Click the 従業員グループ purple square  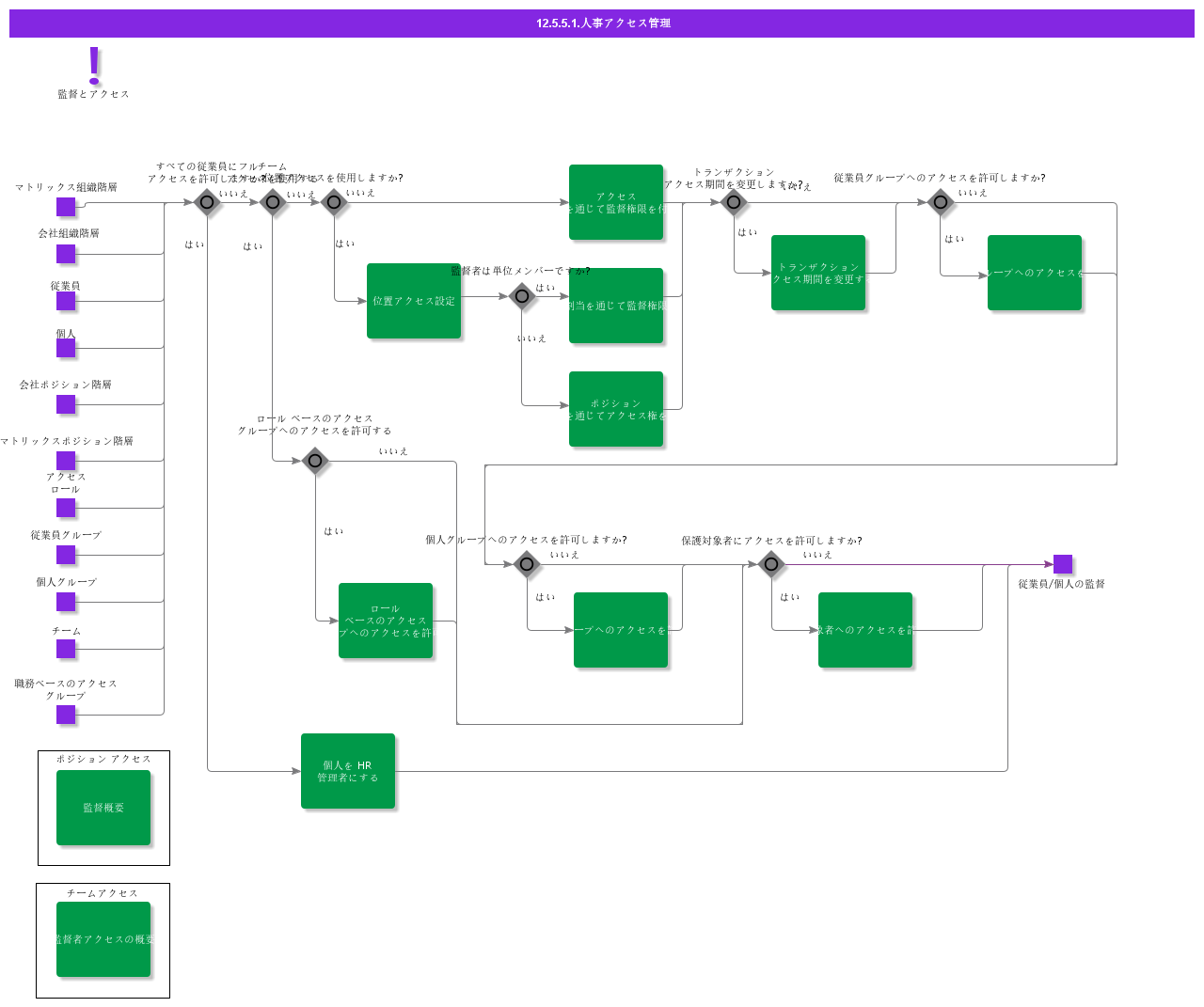click(x=66, y=555)
